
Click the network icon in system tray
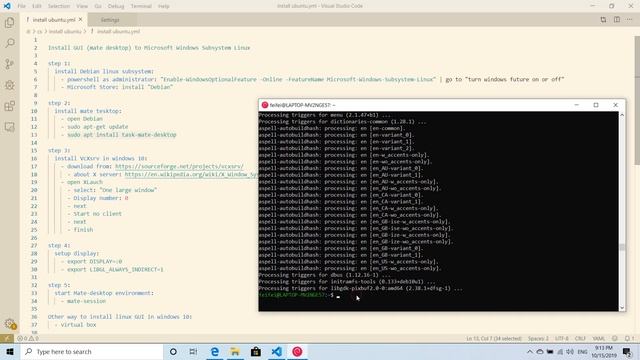pos(560,352)
